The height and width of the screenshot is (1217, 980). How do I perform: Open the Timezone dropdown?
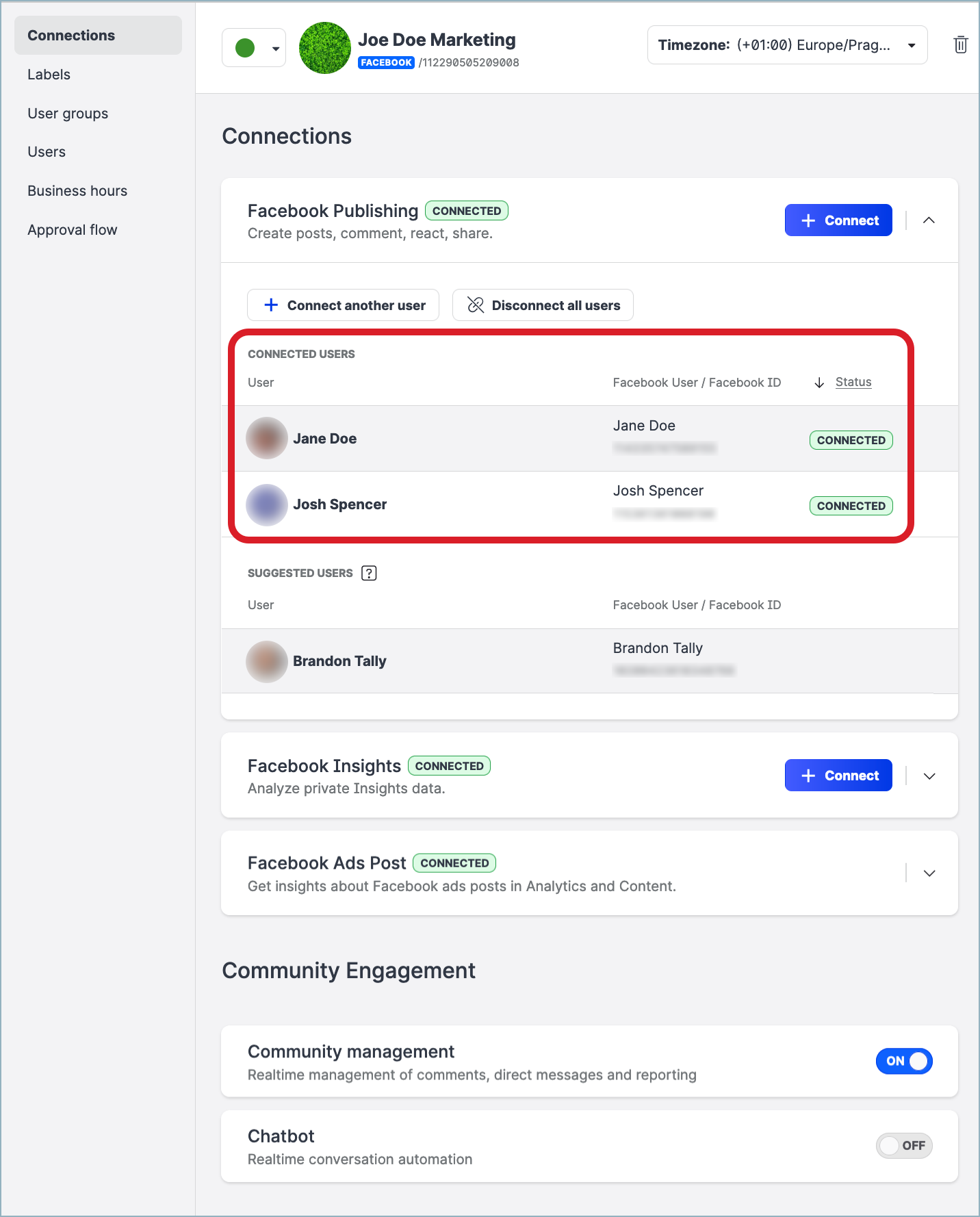click(788, 45)
